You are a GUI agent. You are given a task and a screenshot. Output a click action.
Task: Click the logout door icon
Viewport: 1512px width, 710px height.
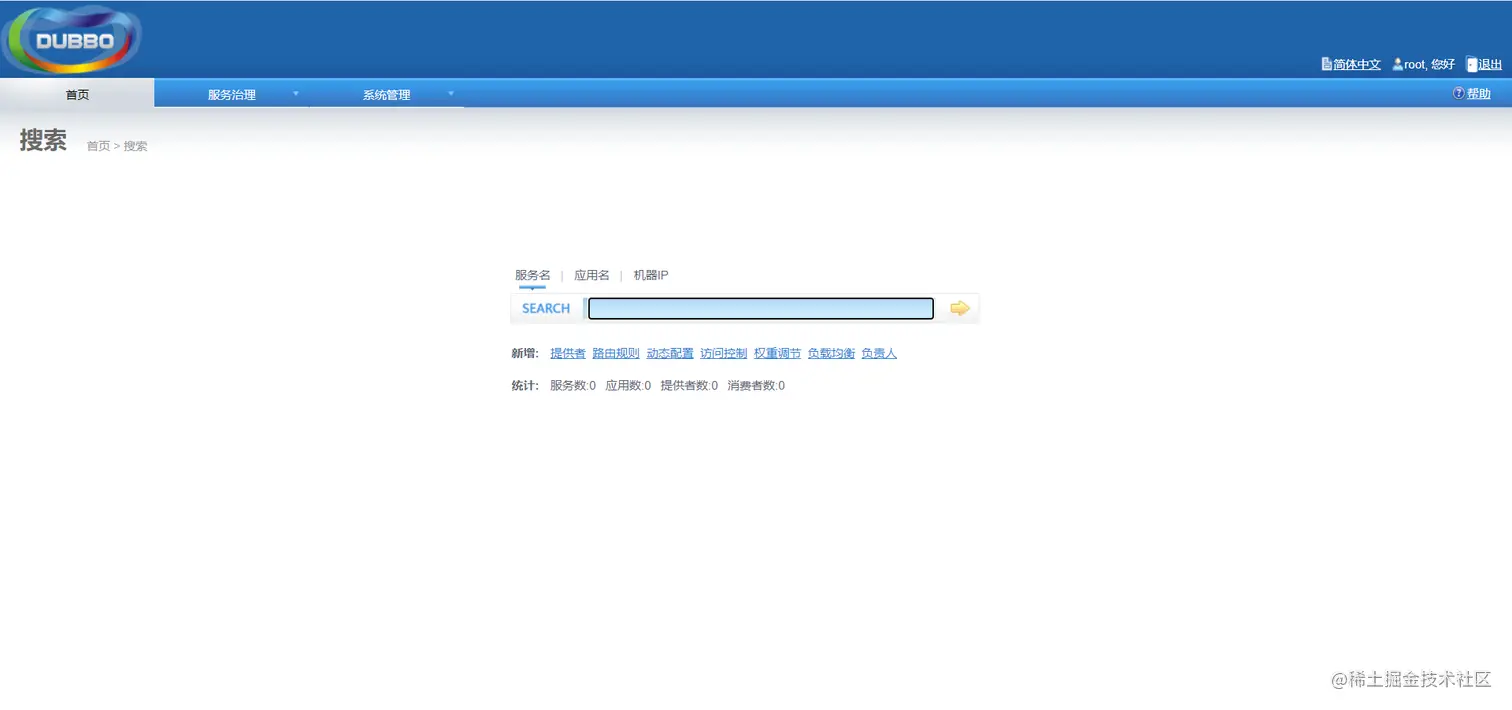[1471, 64]
